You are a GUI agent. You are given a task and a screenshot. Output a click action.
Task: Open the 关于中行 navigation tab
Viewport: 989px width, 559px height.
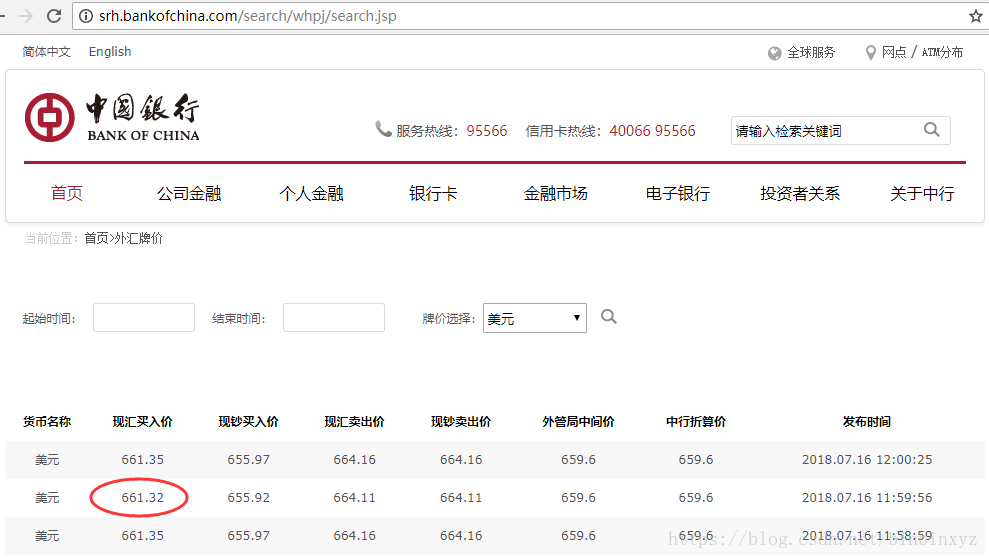pyautogui.click(x=922, y=193)
